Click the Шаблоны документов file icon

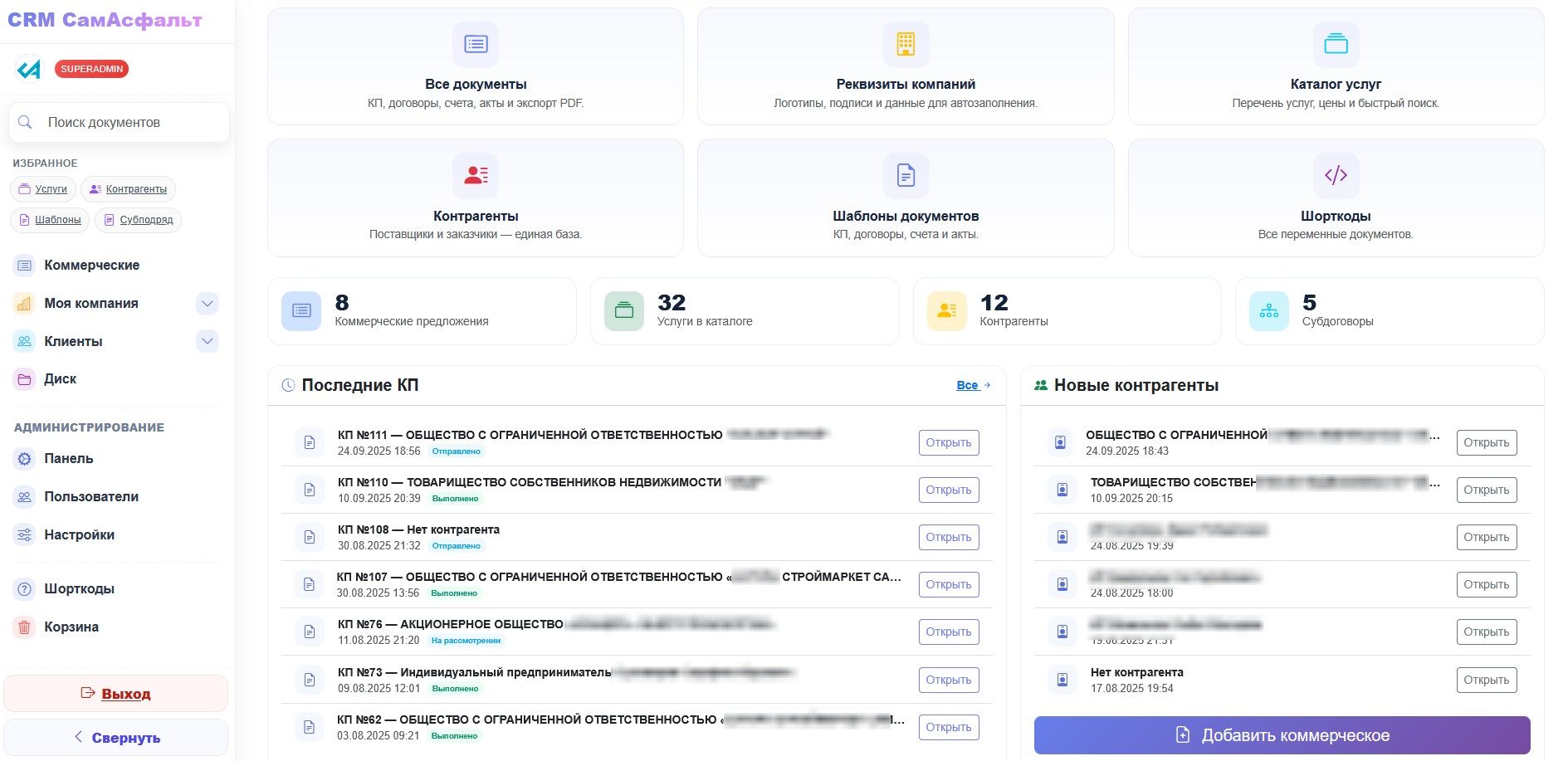tap(906, 175)
